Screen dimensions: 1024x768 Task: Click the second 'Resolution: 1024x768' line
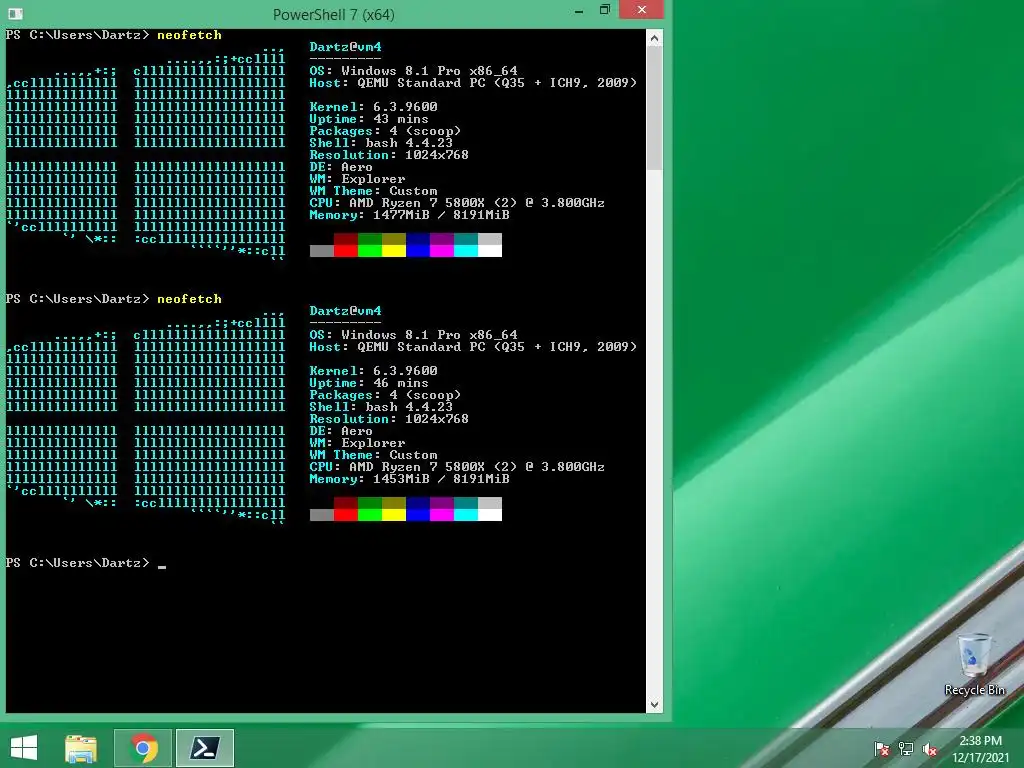click(389, 419)
